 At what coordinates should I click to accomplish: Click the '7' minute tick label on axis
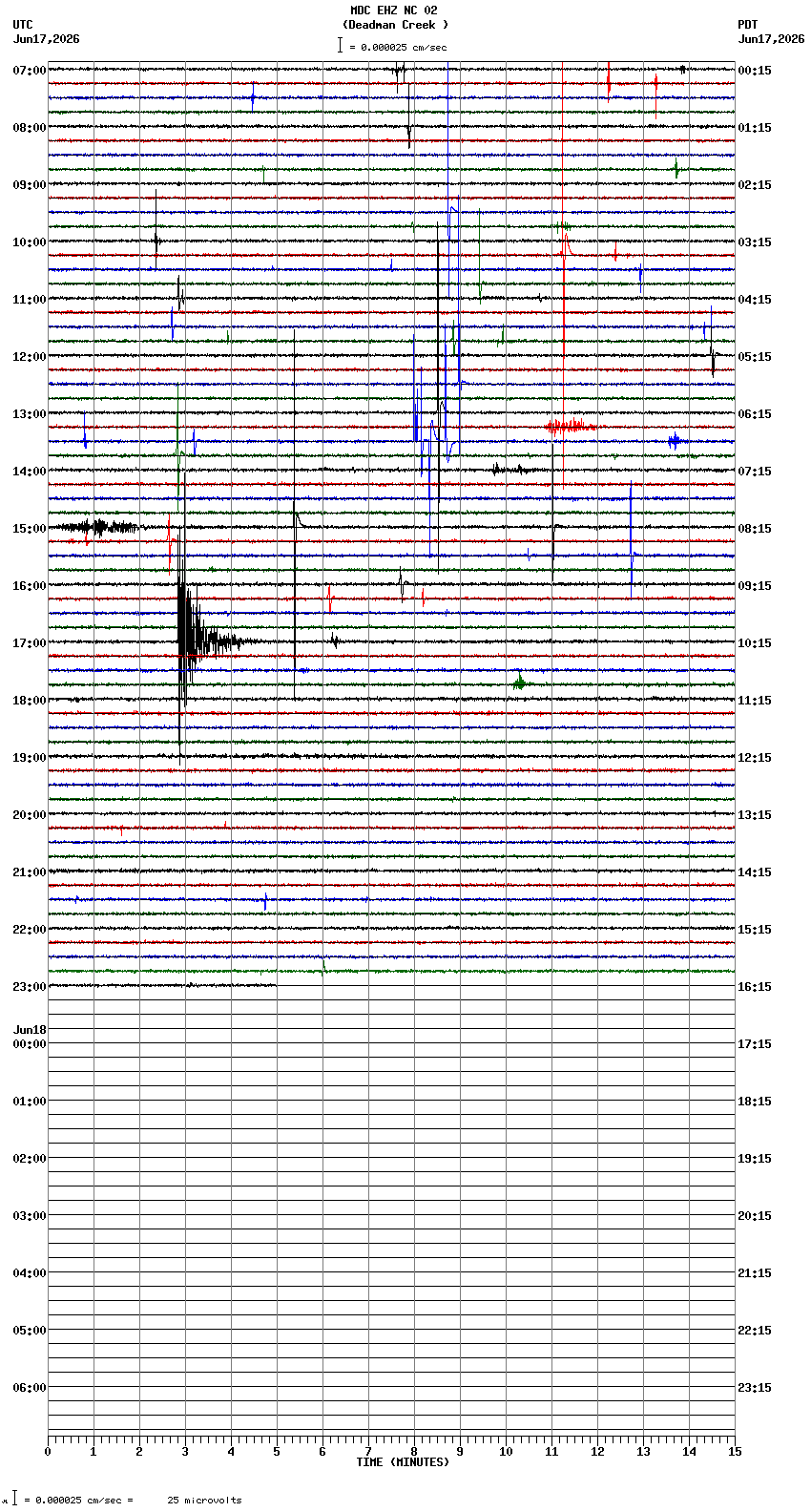368,1452
